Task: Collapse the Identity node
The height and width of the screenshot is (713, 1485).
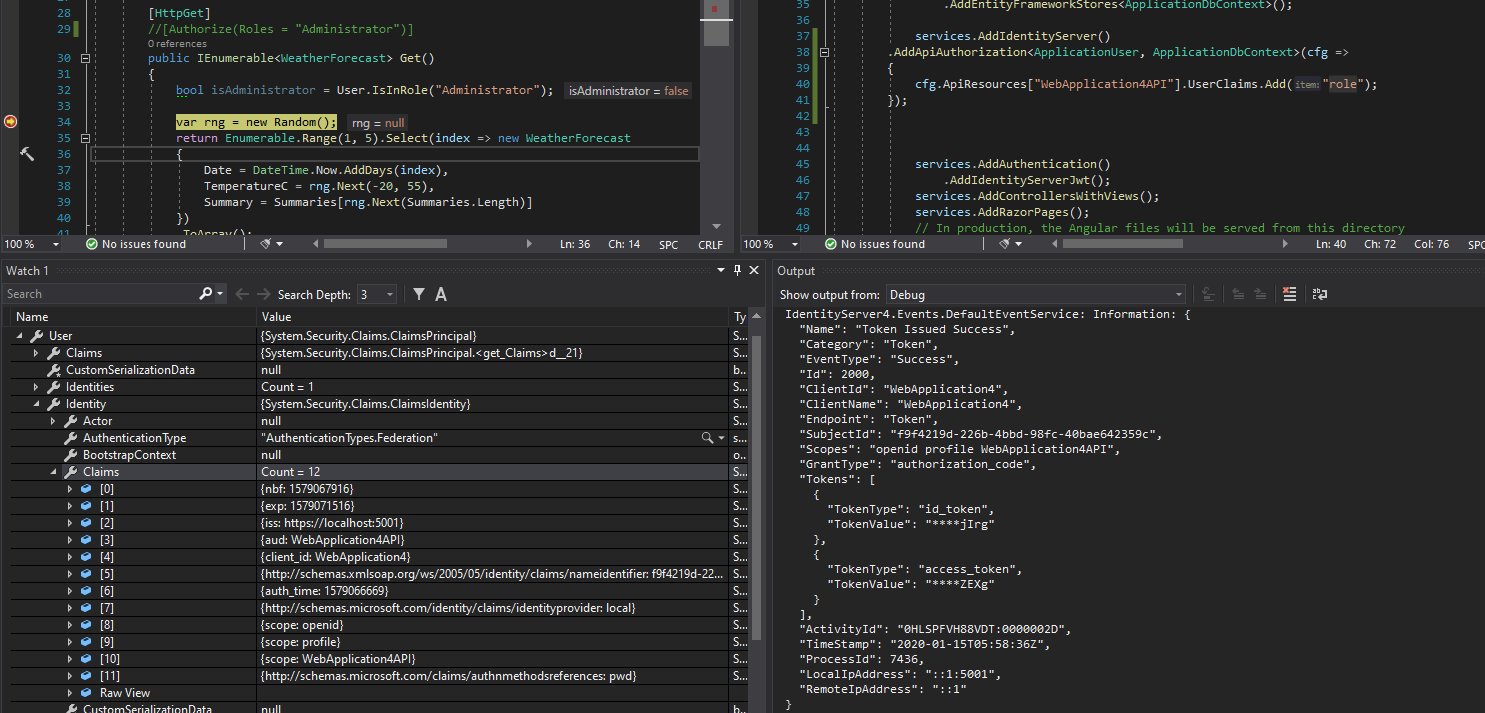Action: [37, 404]
